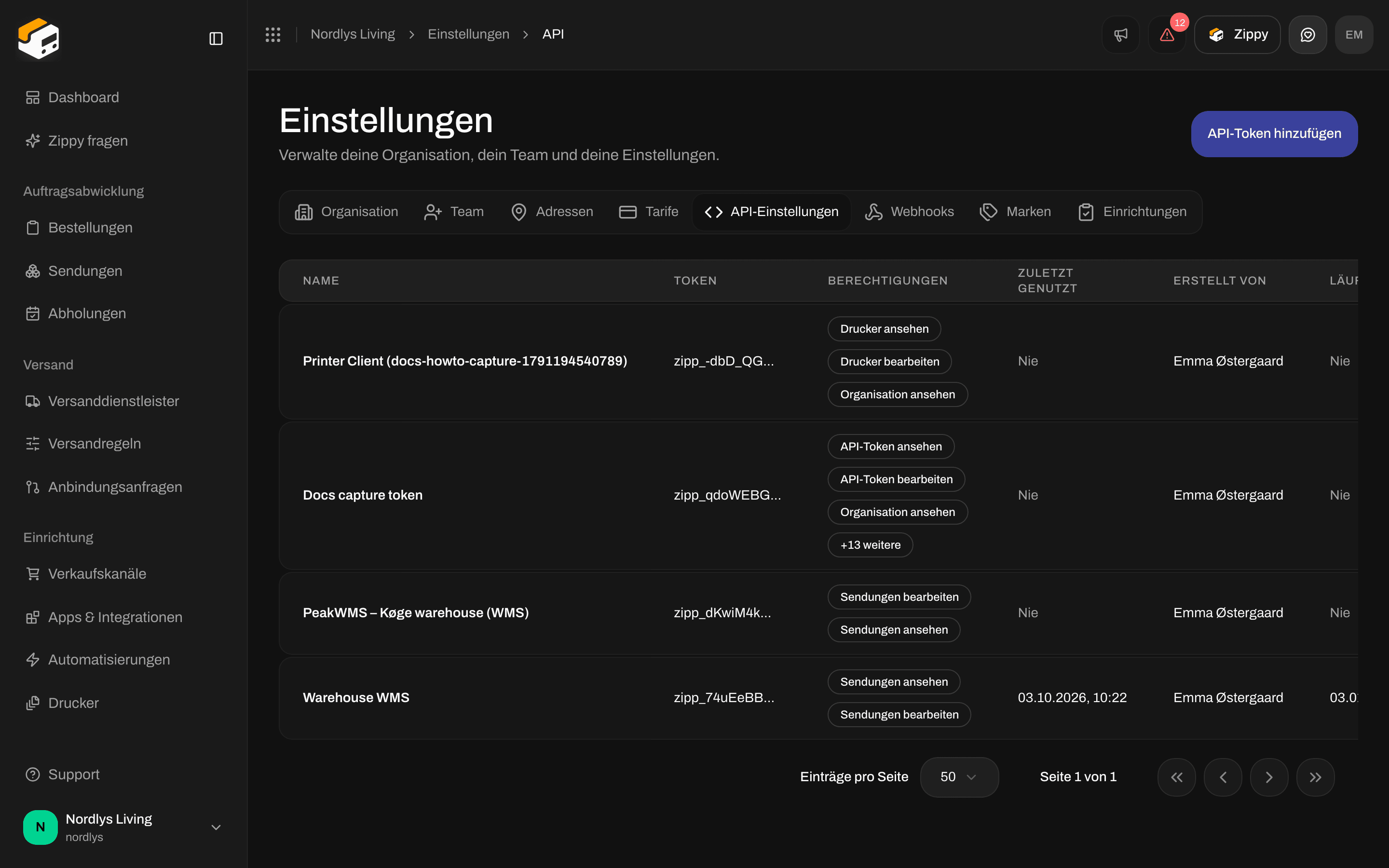Switch to the Tarife tab

[649, 212]
